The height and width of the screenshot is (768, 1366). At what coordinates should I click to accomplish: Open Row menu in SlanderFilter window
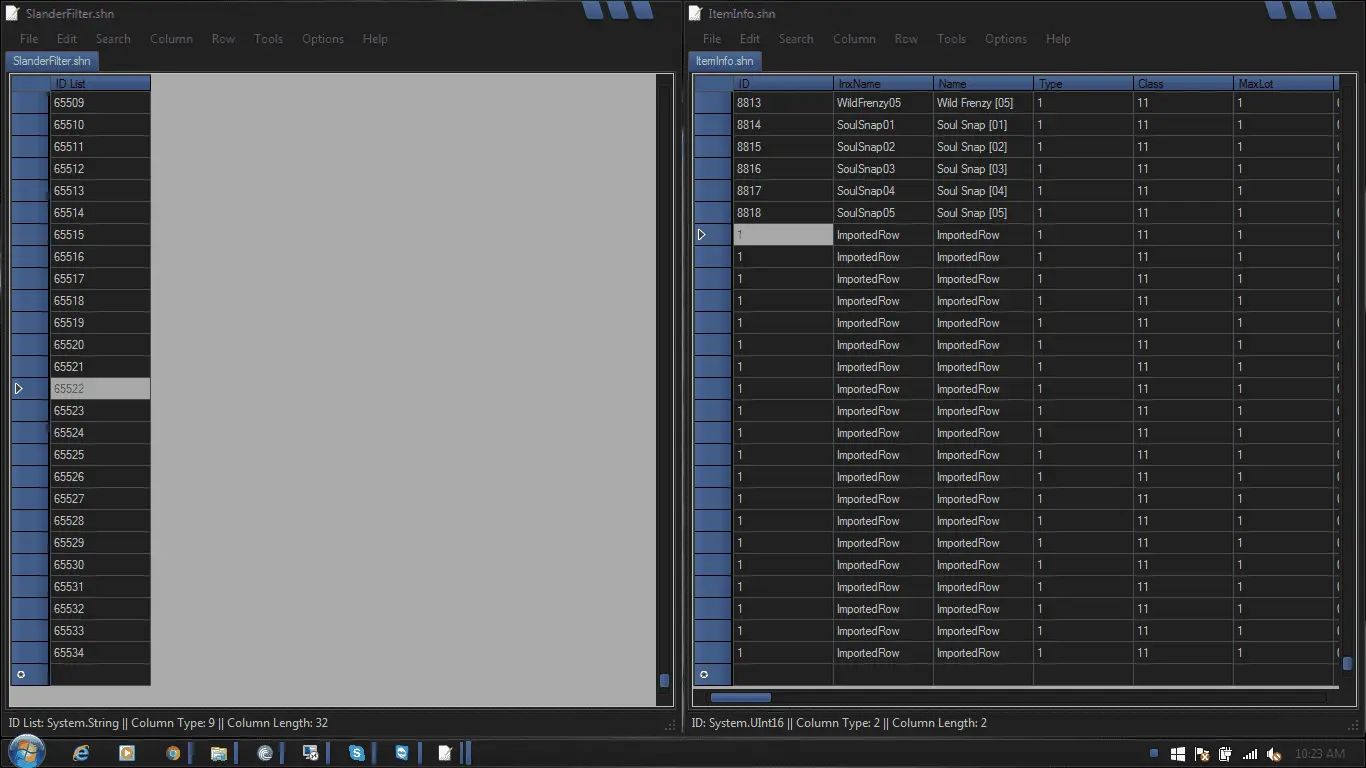pos(223,39)
